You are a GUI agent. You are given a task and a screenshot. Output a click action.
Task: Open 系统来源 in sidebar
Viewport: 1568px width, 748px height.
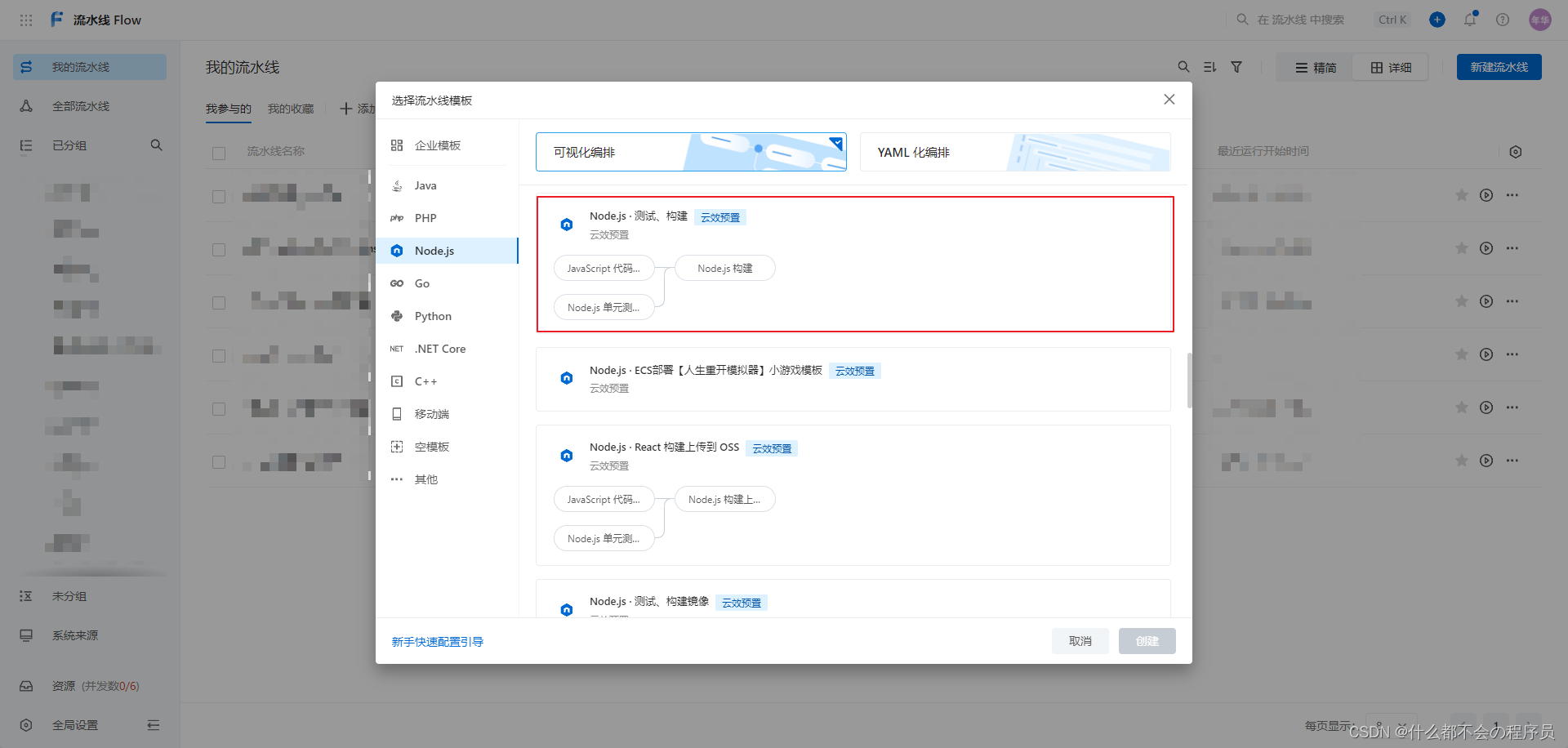point(90,635)
